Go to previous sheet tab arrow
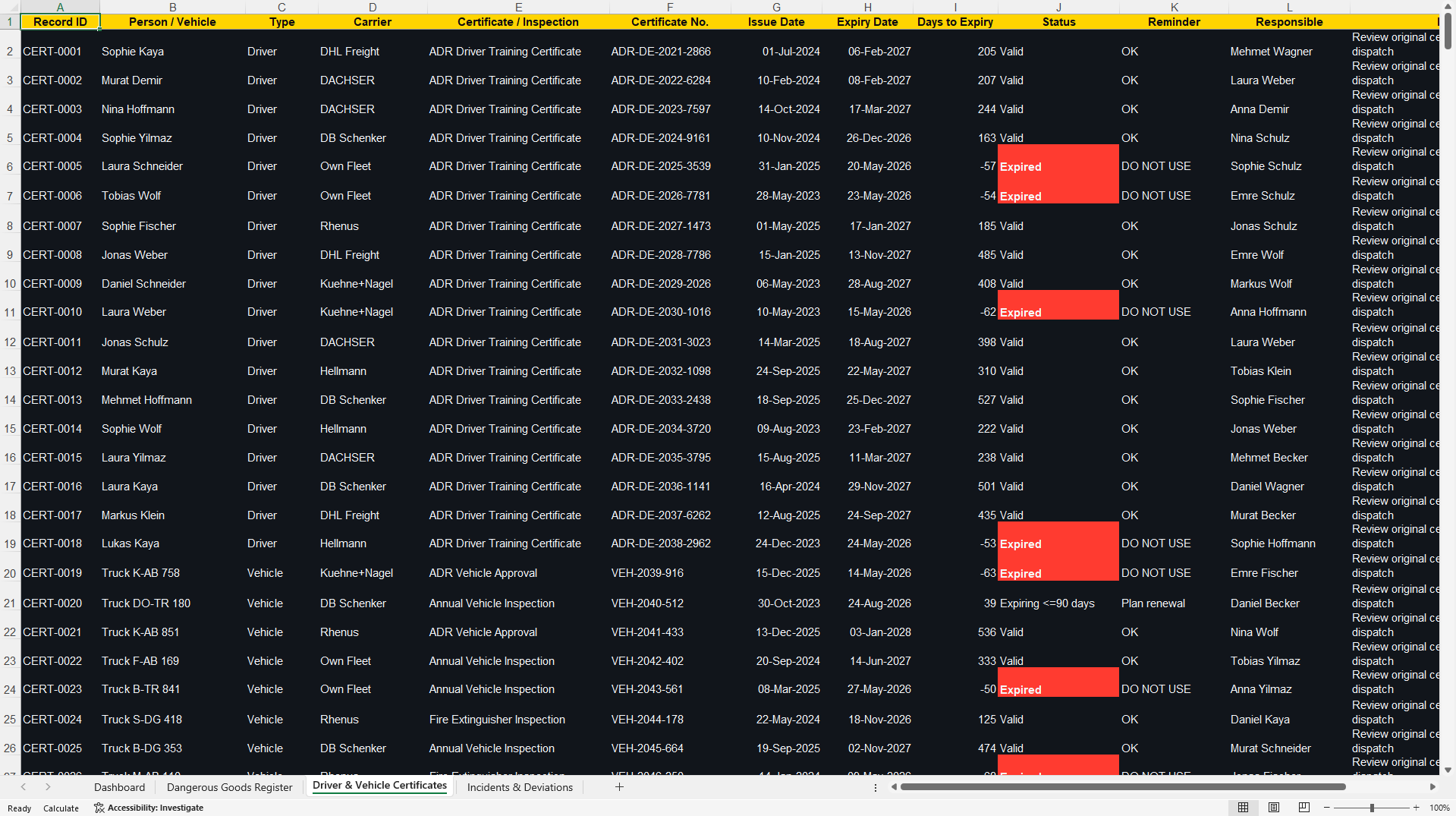The image size is (1456, 816). coord(24,787)
